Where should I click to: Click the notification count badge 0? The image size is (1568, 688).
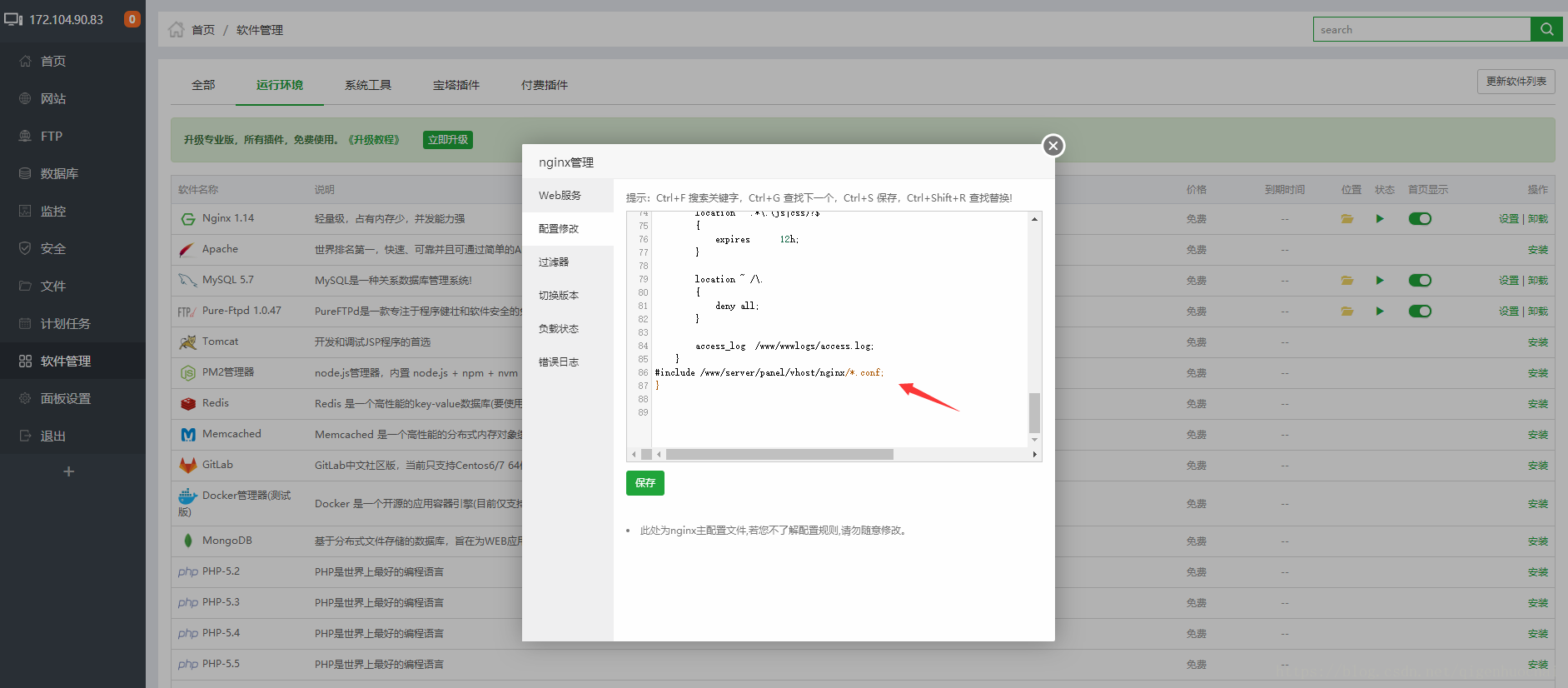pyautogui.click(x=132, y=19)
